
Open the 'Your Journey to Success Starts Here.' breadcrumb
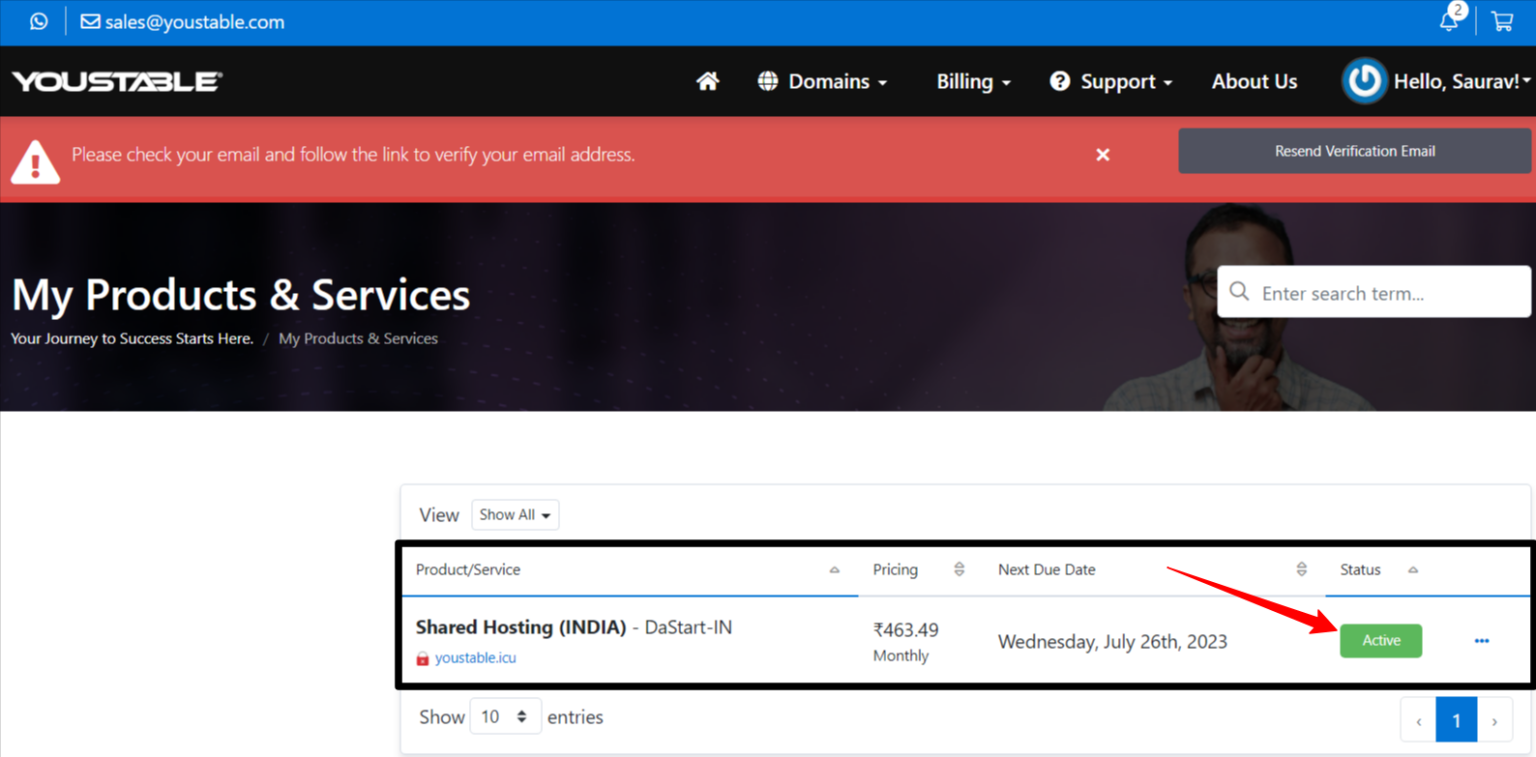pos(132,339)
